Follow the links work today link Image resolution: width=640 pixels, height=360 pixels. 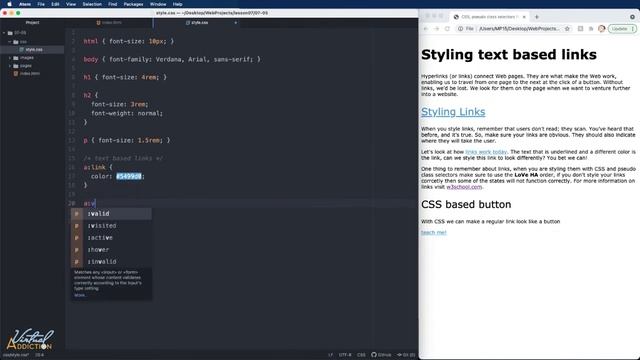pyautogui.click(x=486, y=152)
